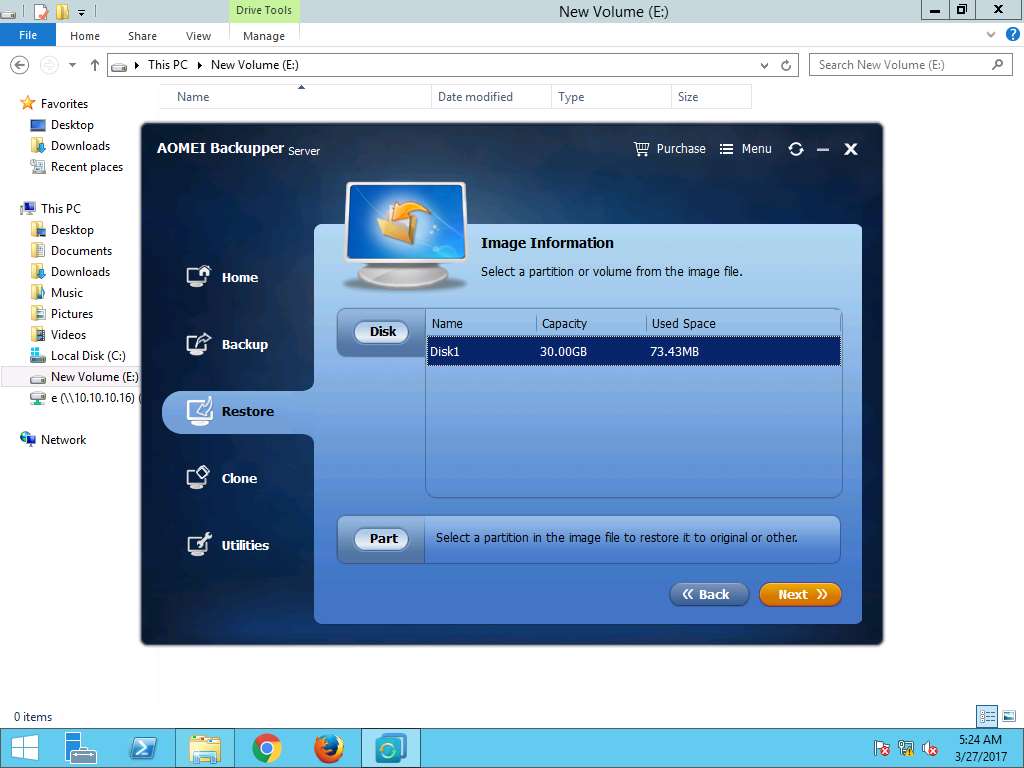Select Videos folder under This PC
Image resolution: width=1024 pixels, height=768 pixels.
click(68, 334)
